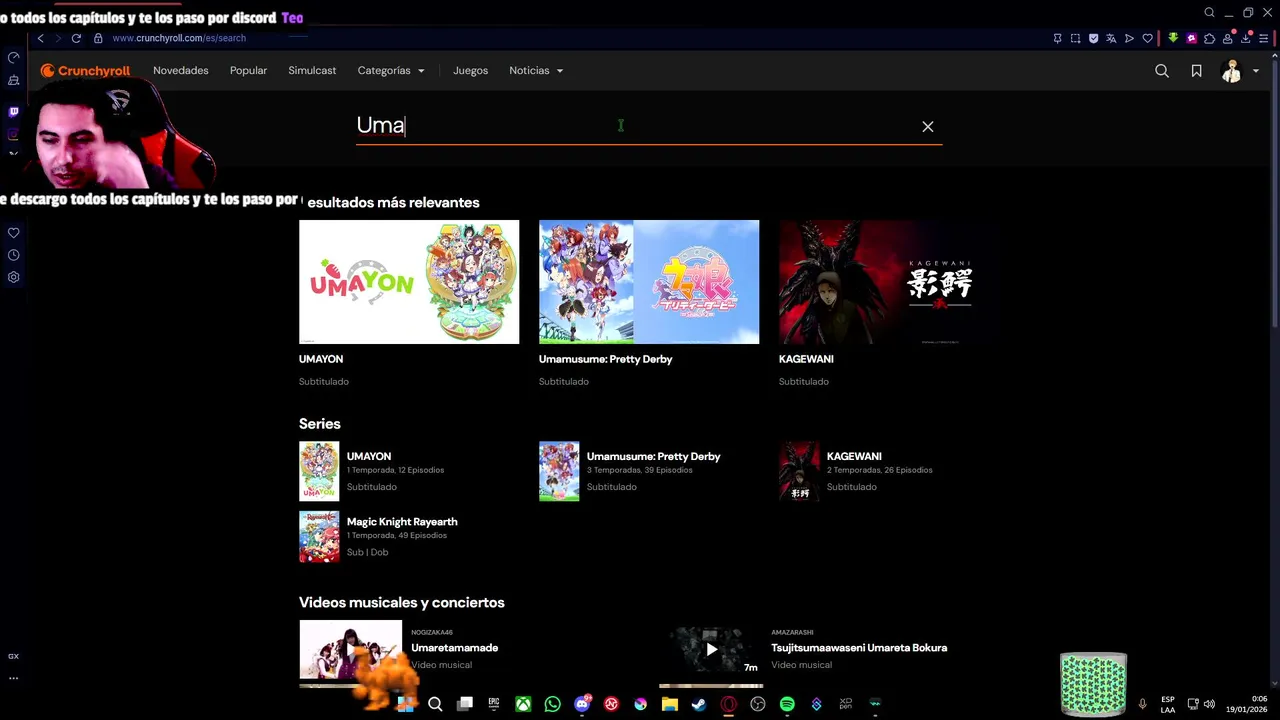Click the profile avatar in the header
Image resolution: width=1280 pixels, height=720 pixels.
pyautogui.click(x=1231, y=71)
